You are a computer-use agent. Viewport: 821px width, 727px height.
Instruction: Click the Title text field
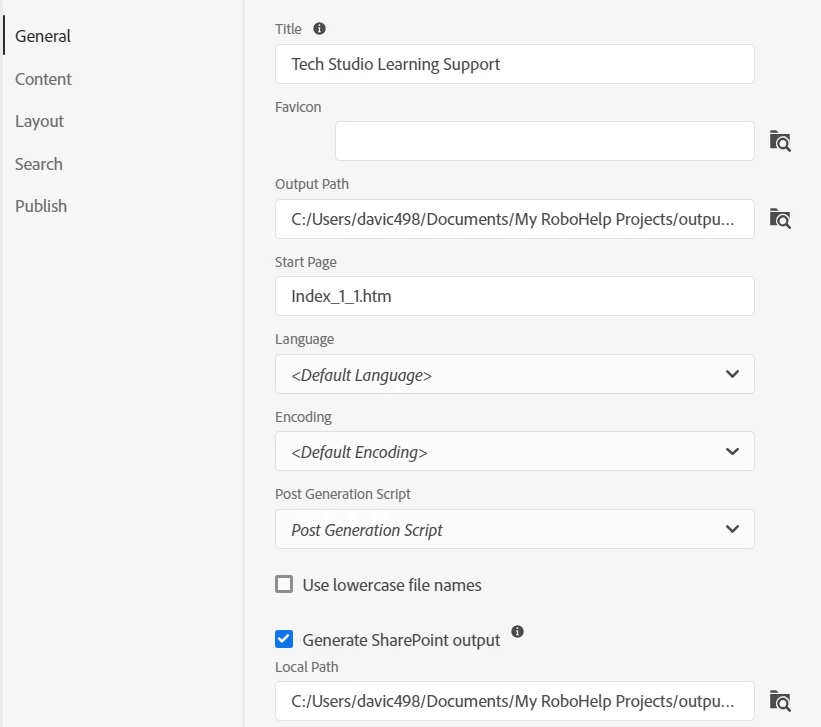(514, 64)
